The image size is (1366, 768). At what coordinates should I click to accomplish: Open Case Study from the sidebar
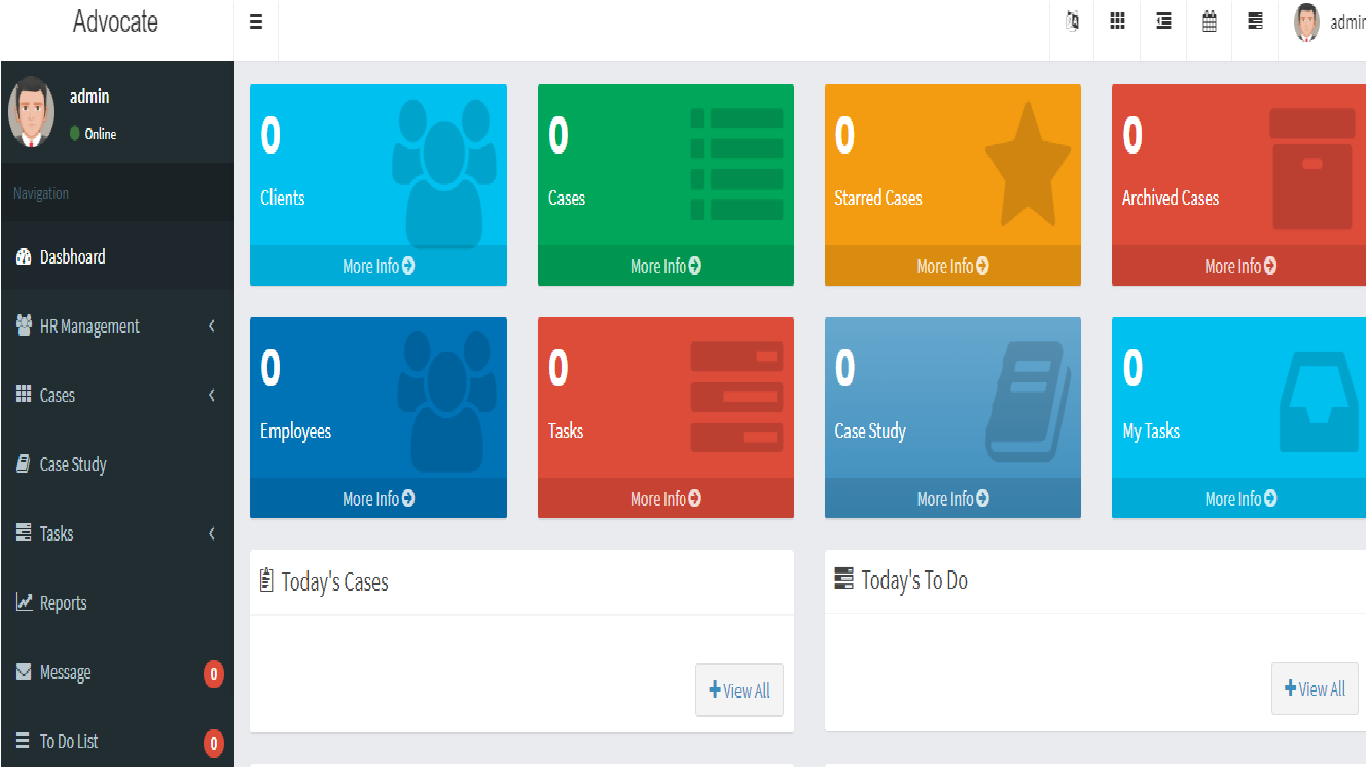(x=72, y=465)
